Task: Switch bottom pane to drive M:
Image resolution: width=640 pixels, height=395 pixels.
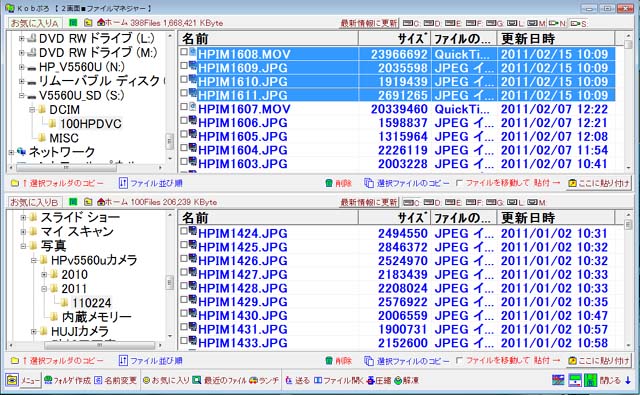Action: [x=536, y=202]
